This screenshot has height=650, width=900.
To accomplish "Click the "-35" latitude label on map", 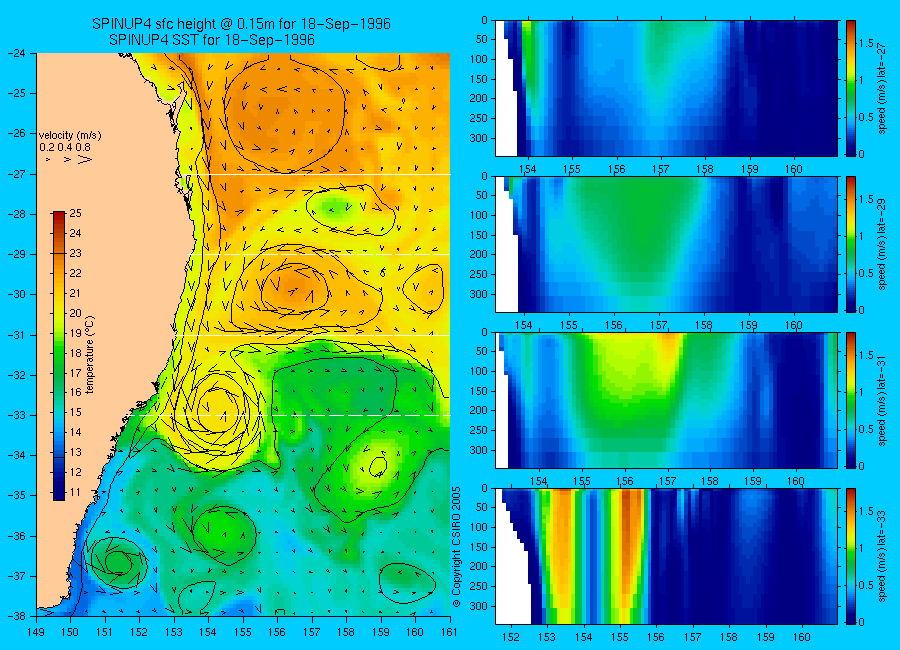I will pyautogui.click(x=17, y=495).
